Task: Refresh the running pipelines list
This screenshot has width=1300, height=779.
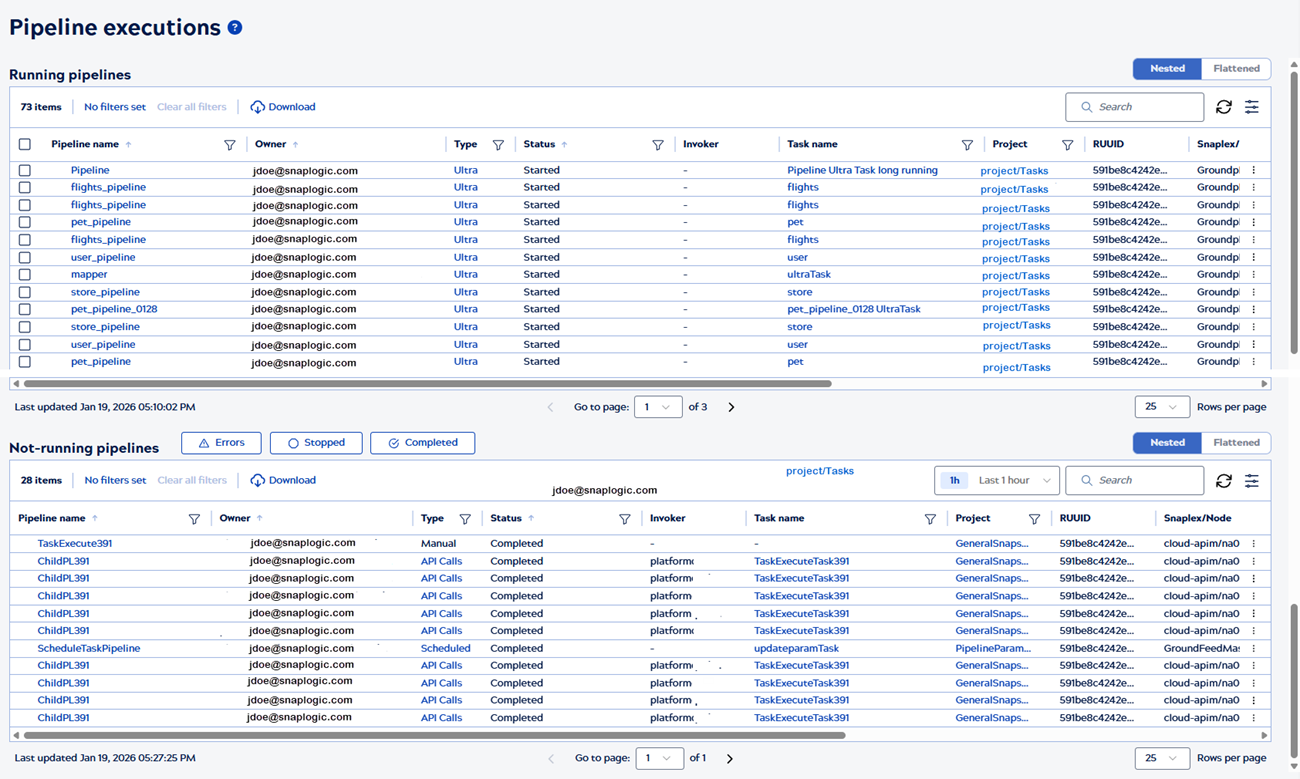Action: (x=1222, y=106)
